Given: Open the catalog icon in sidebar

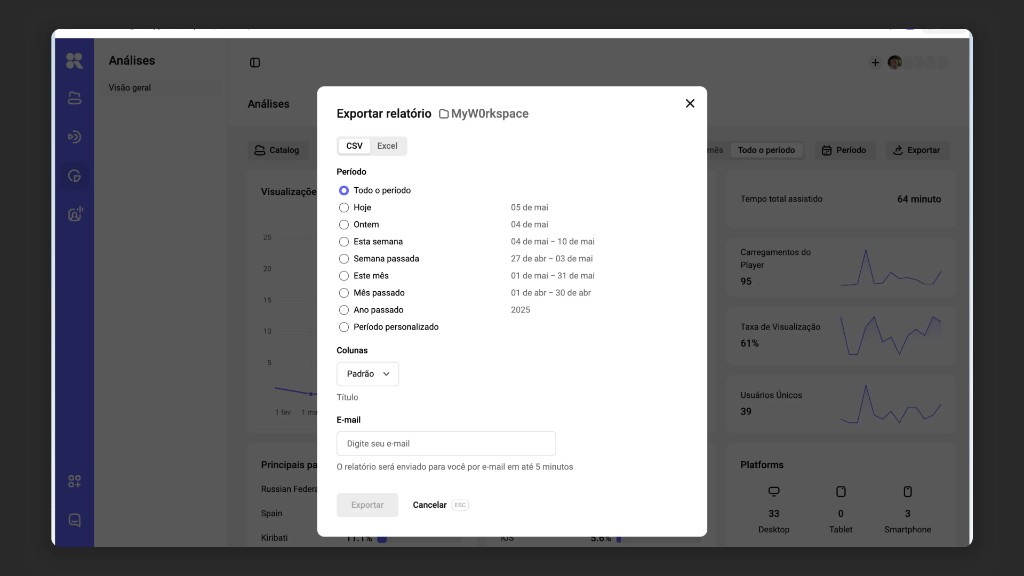Looking at the screenshot, I should coord(74,98).
